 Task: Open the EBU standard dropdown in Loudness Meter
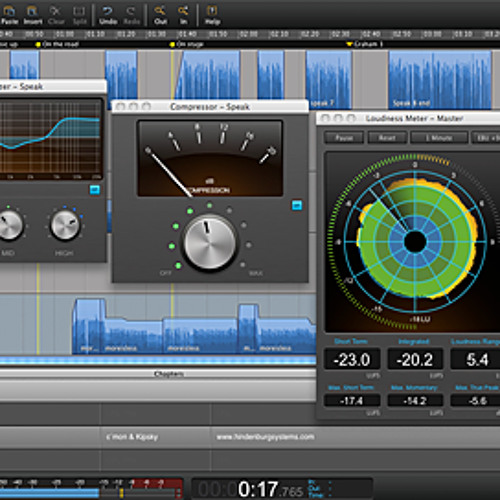pos(485,138)
